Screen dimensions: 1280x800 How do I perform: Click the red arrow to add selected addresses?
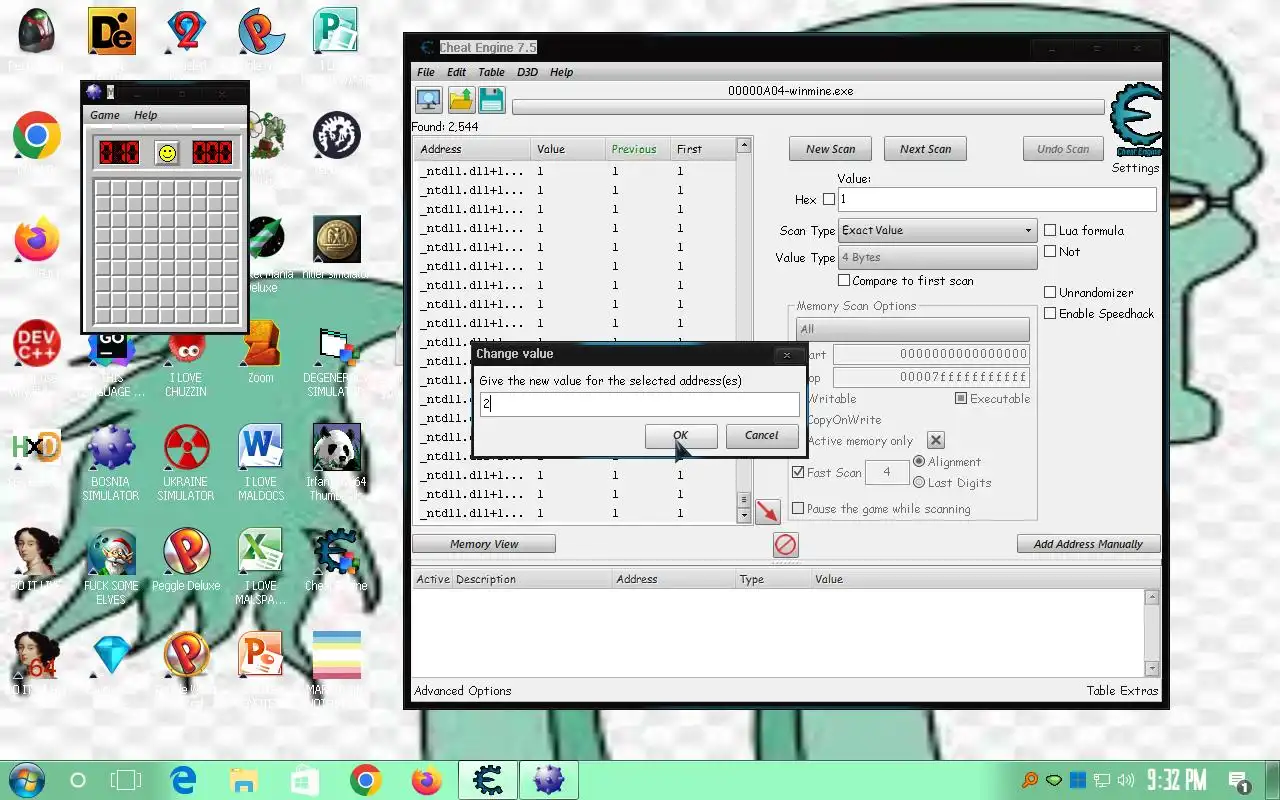[x=767, y=511]
